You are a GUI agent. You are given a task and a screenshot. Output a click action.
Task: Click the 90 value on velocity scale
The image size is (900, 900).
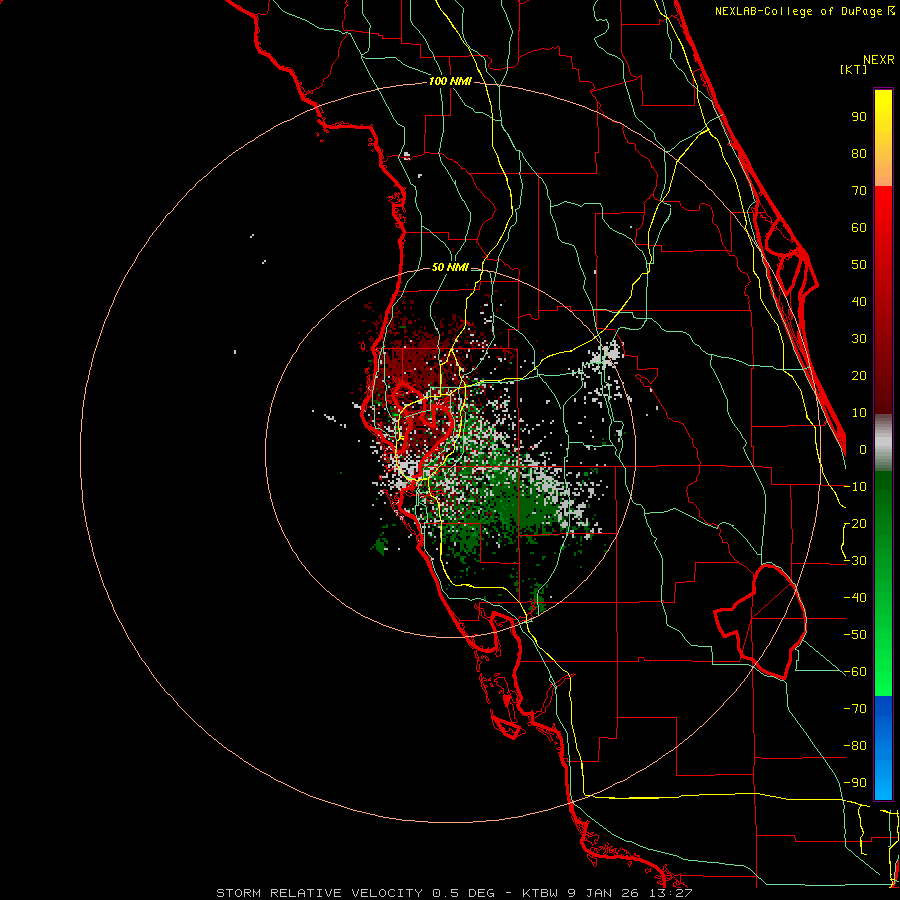[859, 117]
